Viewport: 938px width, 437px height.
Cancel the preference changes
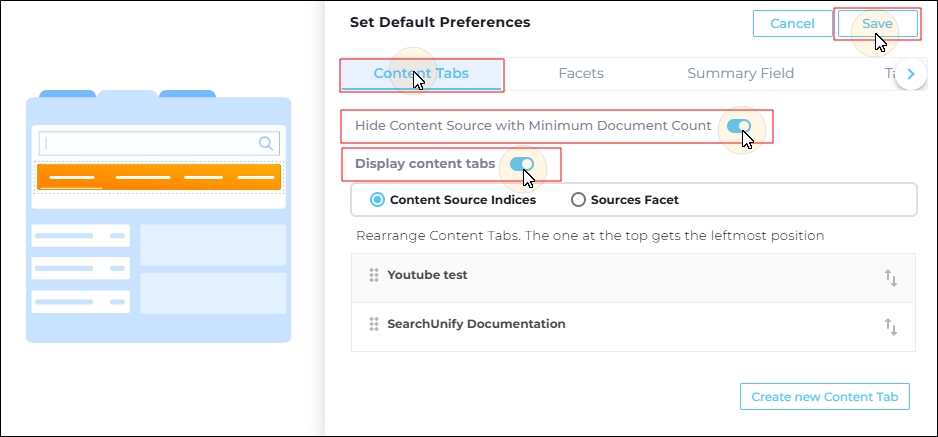pos(792,24)
